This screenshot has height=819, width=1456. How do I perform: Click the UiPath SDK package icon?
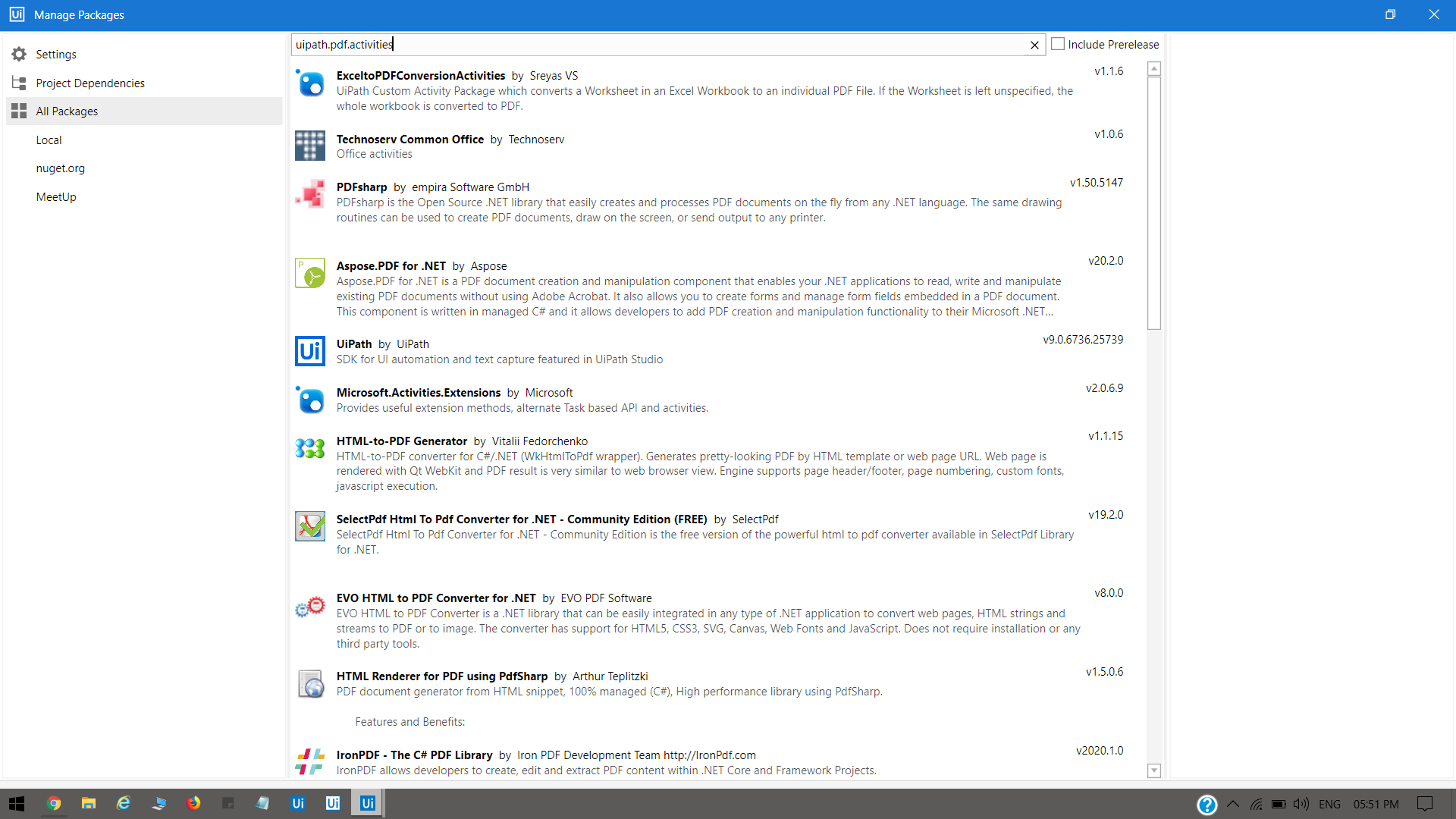click(310, 351)
